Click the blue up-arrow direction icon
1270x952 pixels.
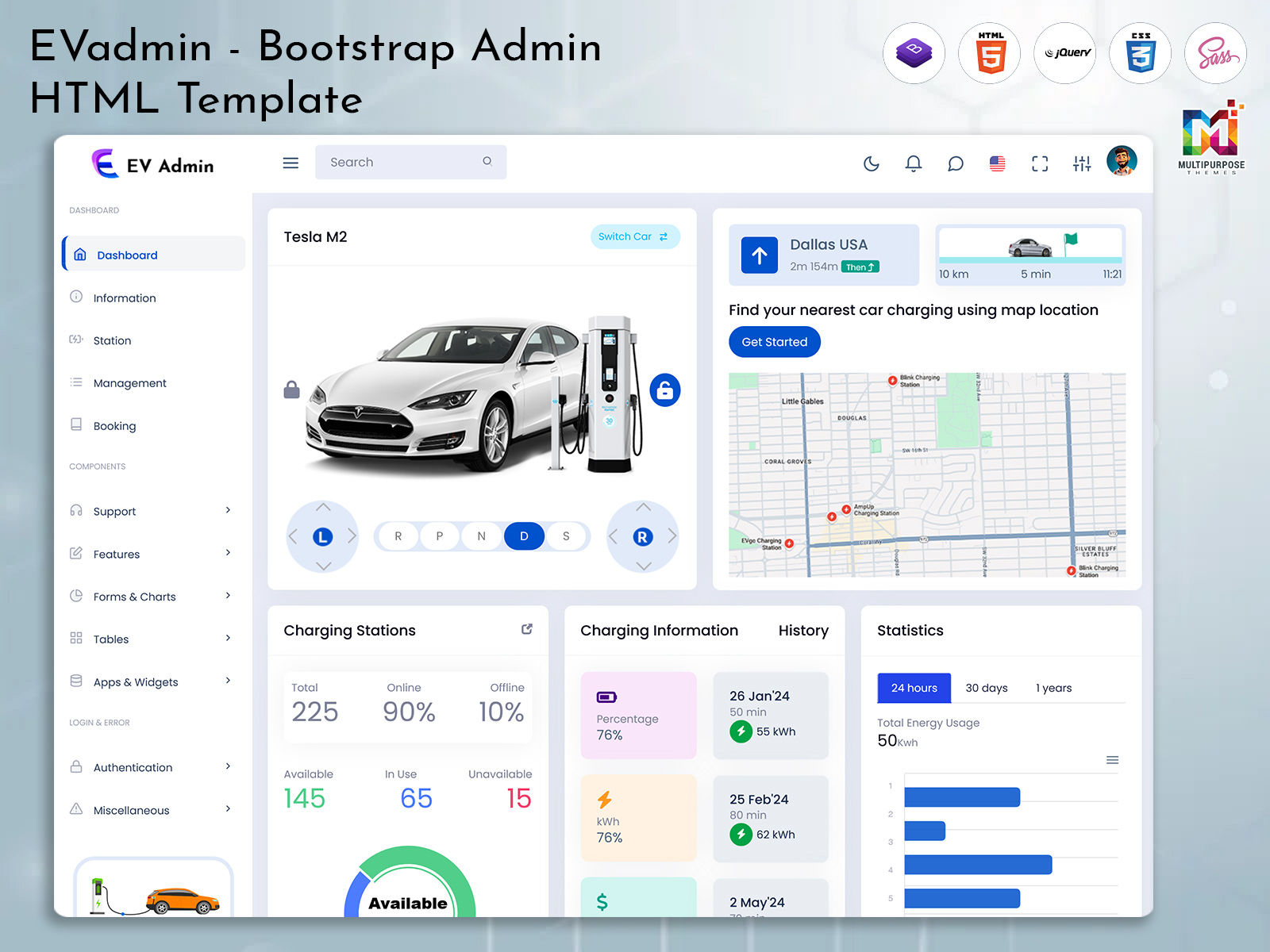coord(760,255)
